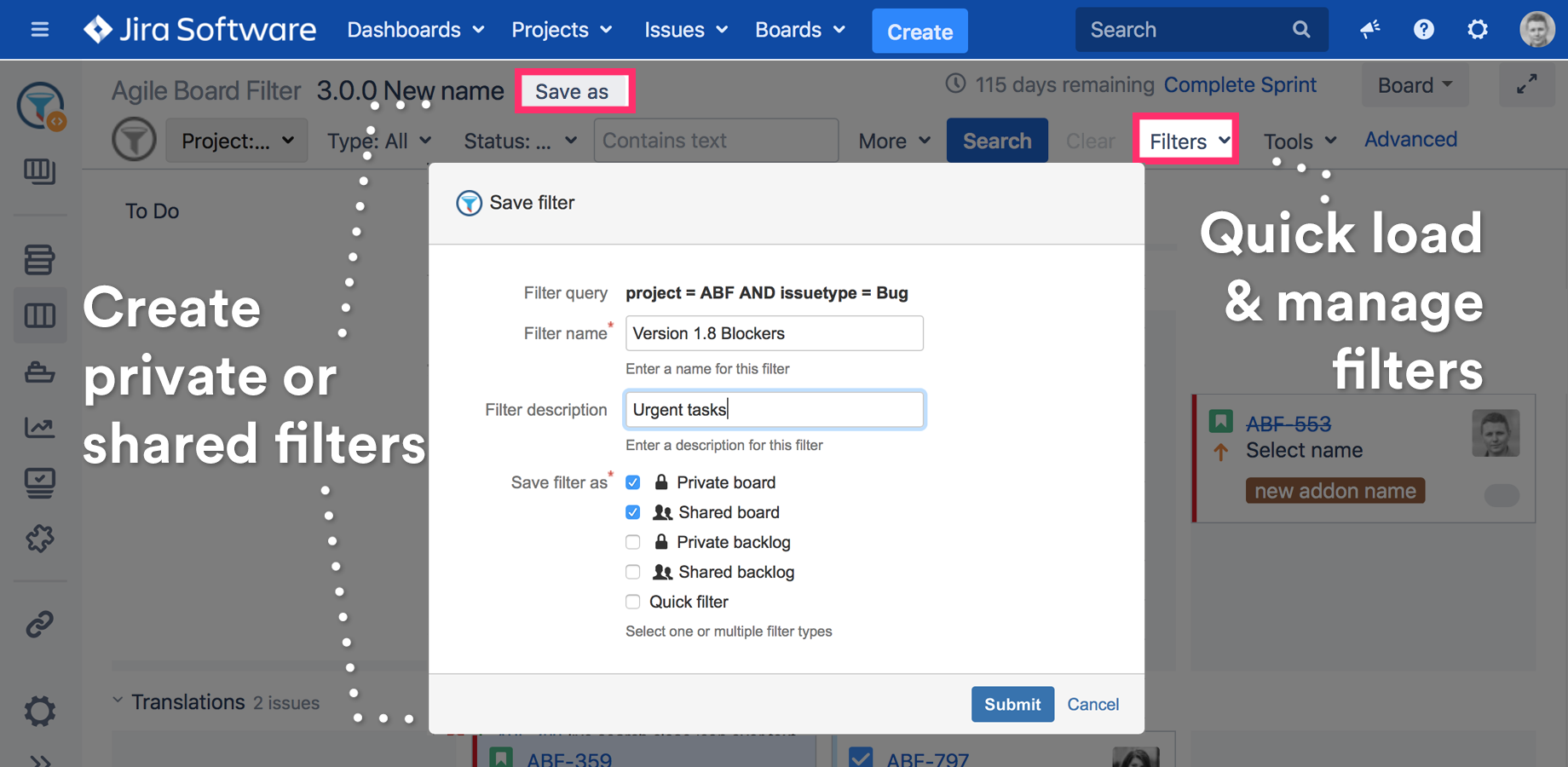Collapse the Translations swimlane
Screen dimensions: 1568x767
coord(118,701)
